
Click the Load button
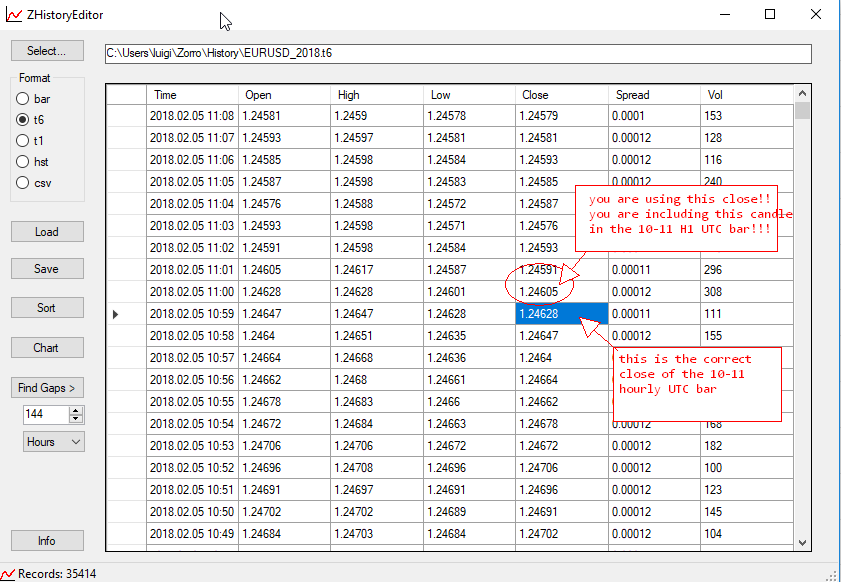47,232
